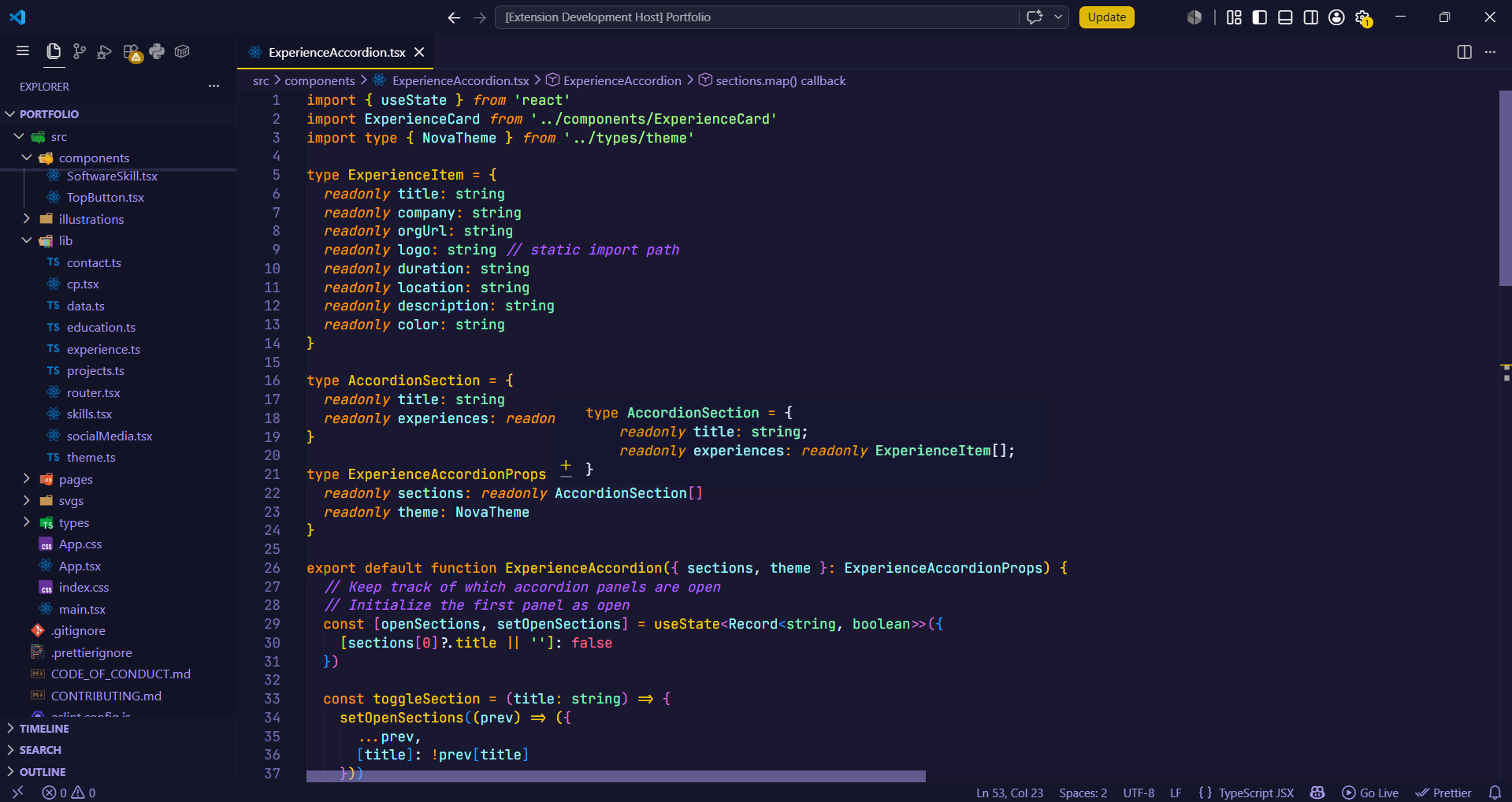Select the ExperienceAccordion.tsx editor tab
Screen dimensions: 1512x802
click(x=336, y=52)
